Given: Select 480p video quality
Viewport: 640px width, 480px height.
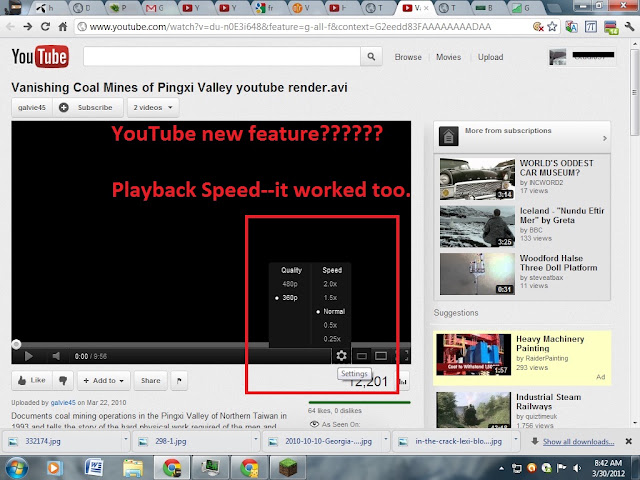Looking at the screenshot, I should (290, 284).
